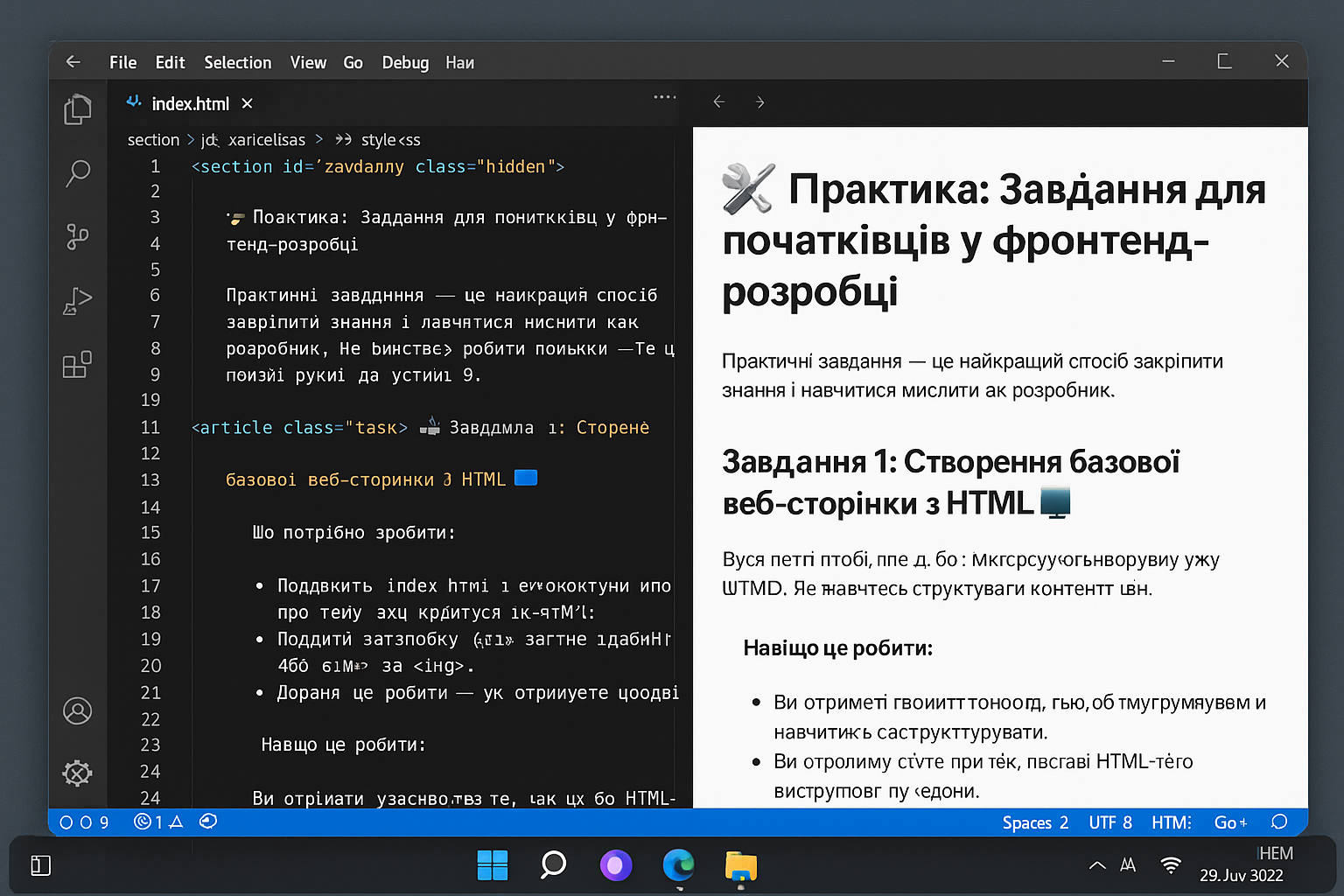Image resolution: width=1344 pixels, height=896 pixels.
Task: Change indentation via Spaces 2 in status bar
Action: click(x=1035, y=822)
